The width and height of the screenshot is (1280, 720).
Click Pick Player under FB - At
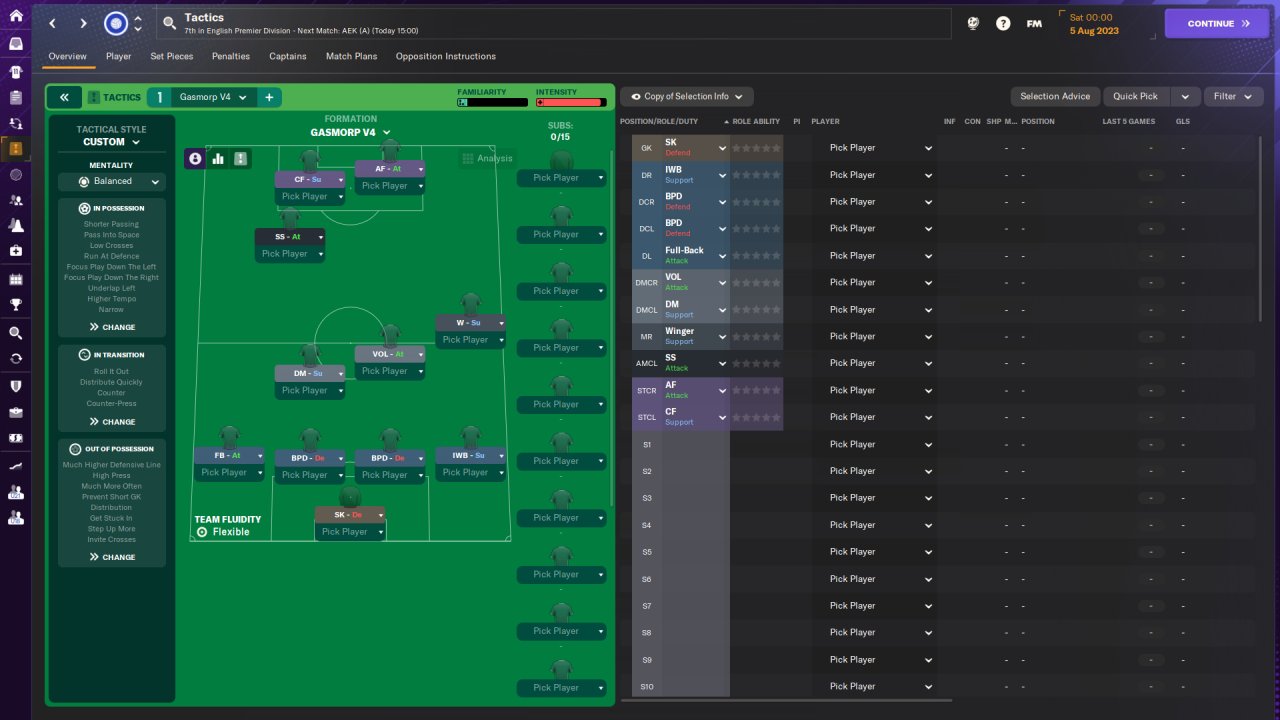230,472
